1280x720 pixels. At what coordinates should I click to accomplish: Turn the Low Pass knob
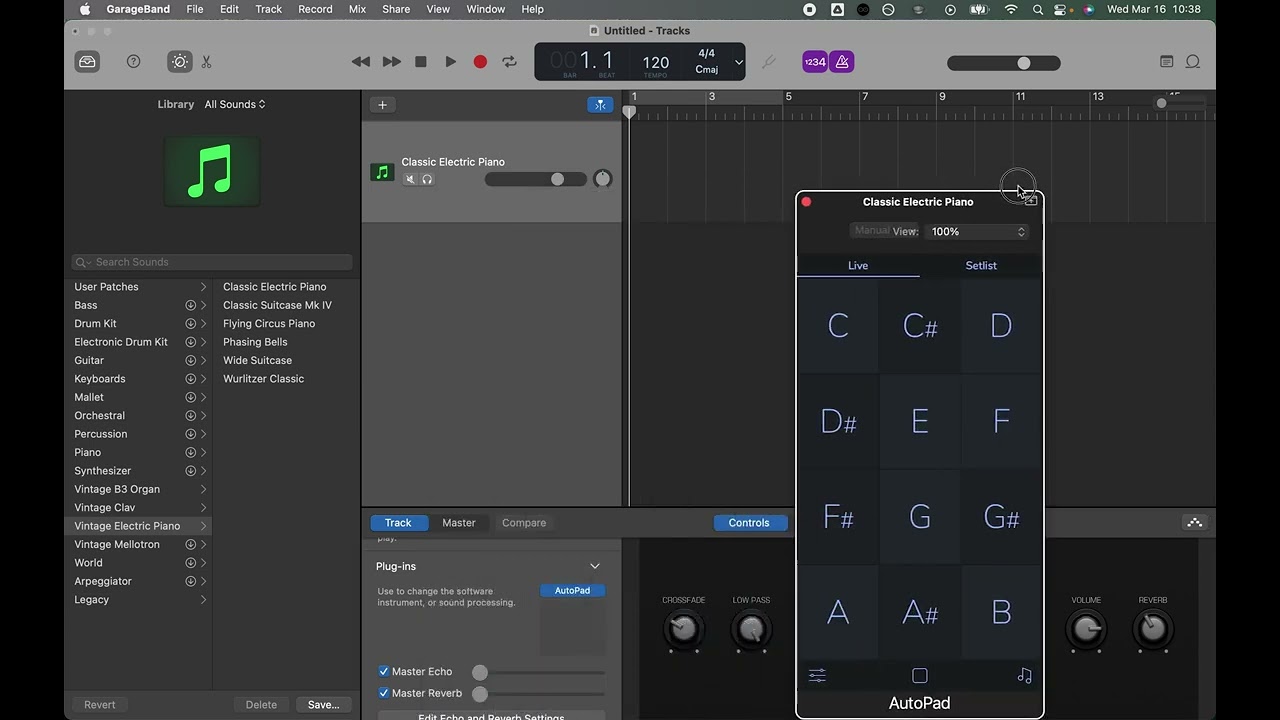pos(751,629)
